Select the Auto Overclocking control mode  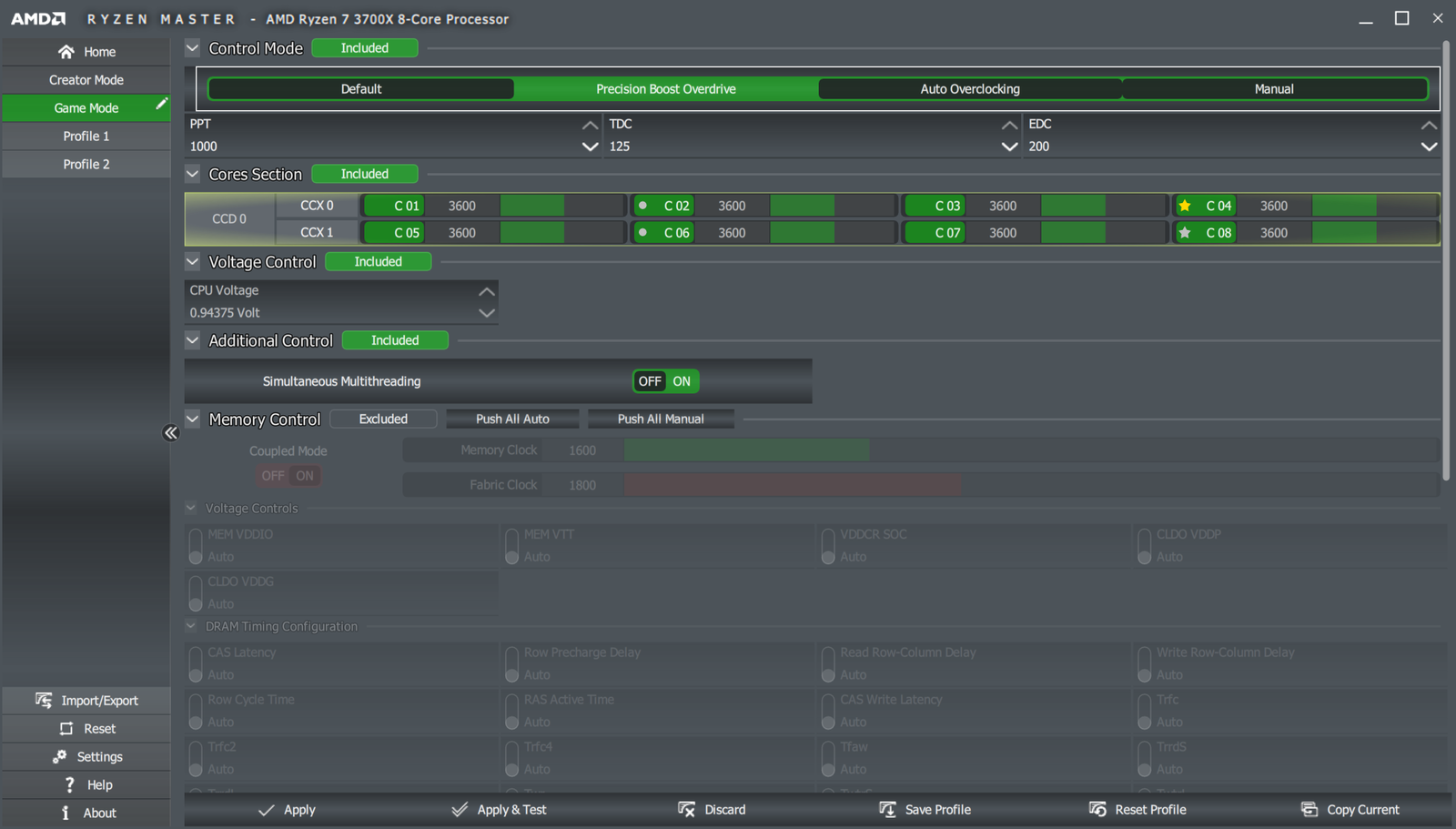click(969, 89)
